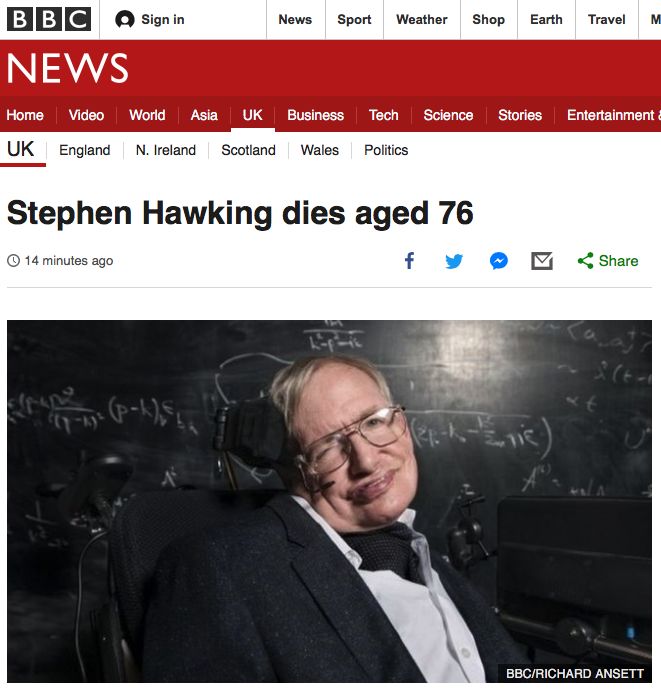The width and height of the screenshot is (661, 692).
Task: Open Scotland sub-section link
Action: pyautogui.click(x=248, y=150)
